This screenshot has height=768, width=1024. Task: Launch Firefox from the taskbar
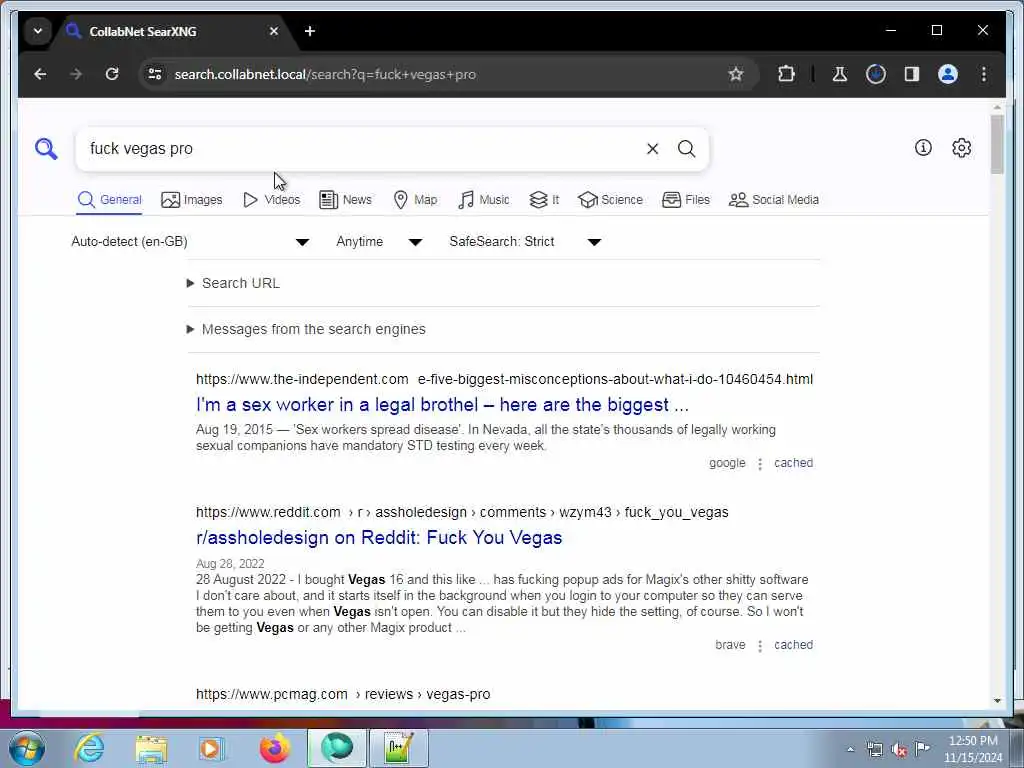[274, 748]
